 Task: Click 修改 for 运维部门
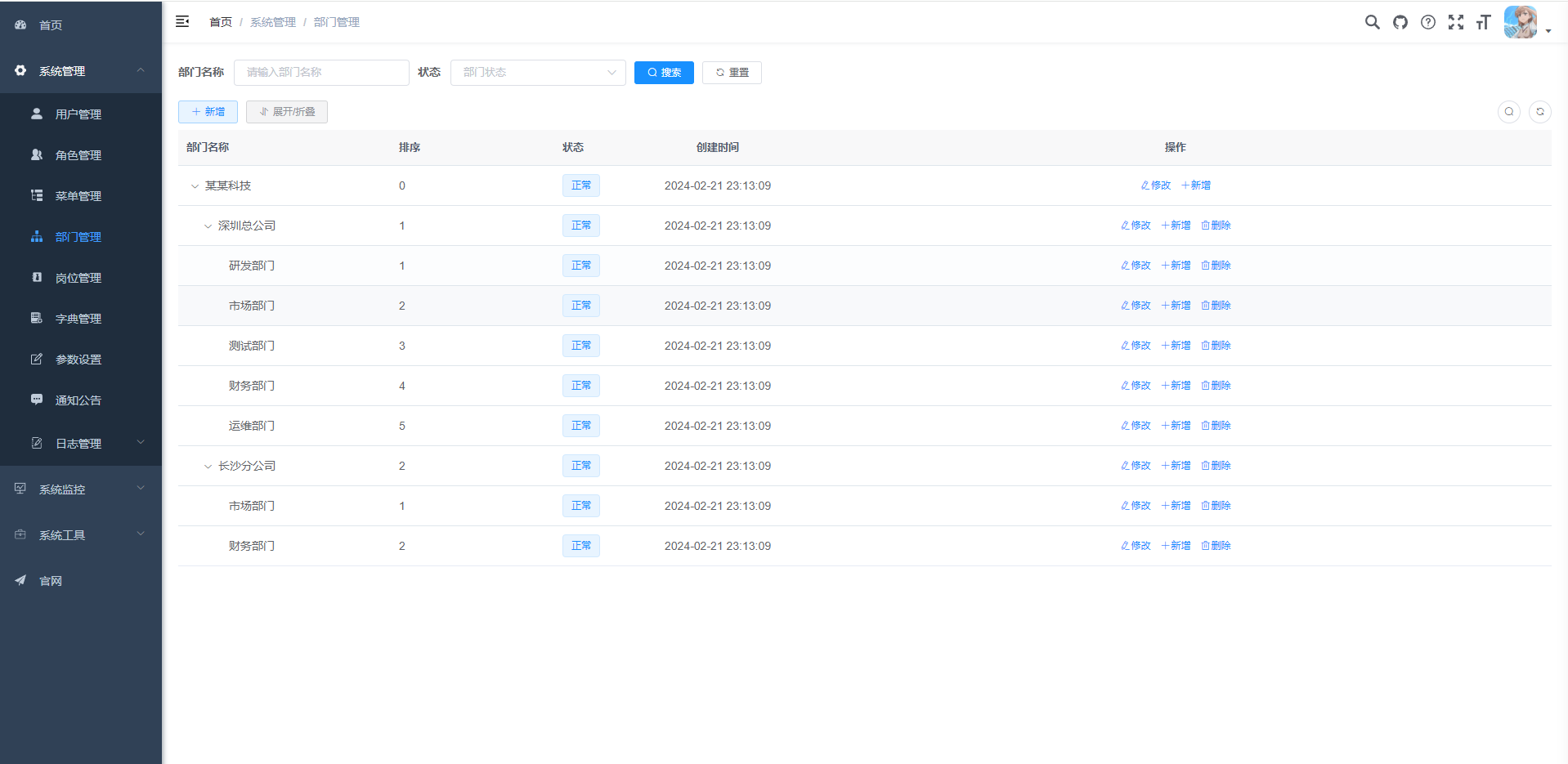click(x=1136, y=426)
